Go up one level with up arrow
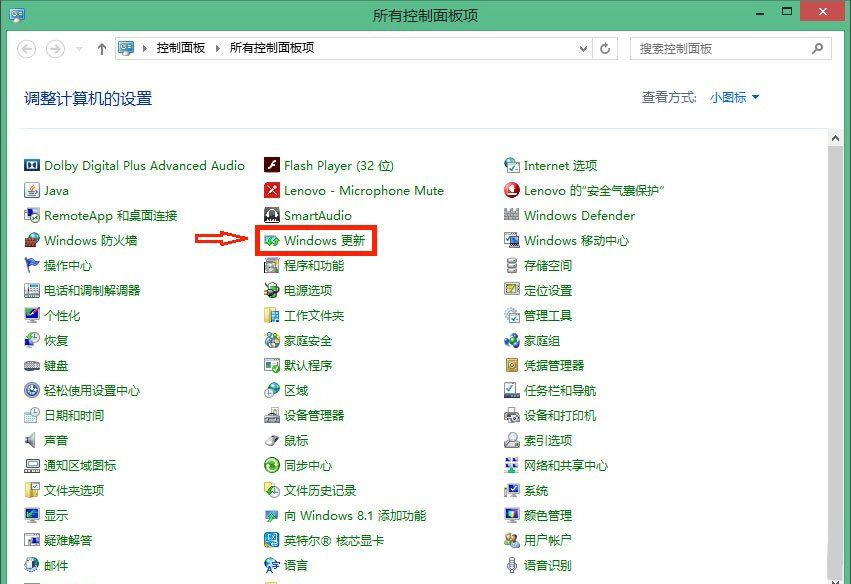851x584 pixels. 101,49
